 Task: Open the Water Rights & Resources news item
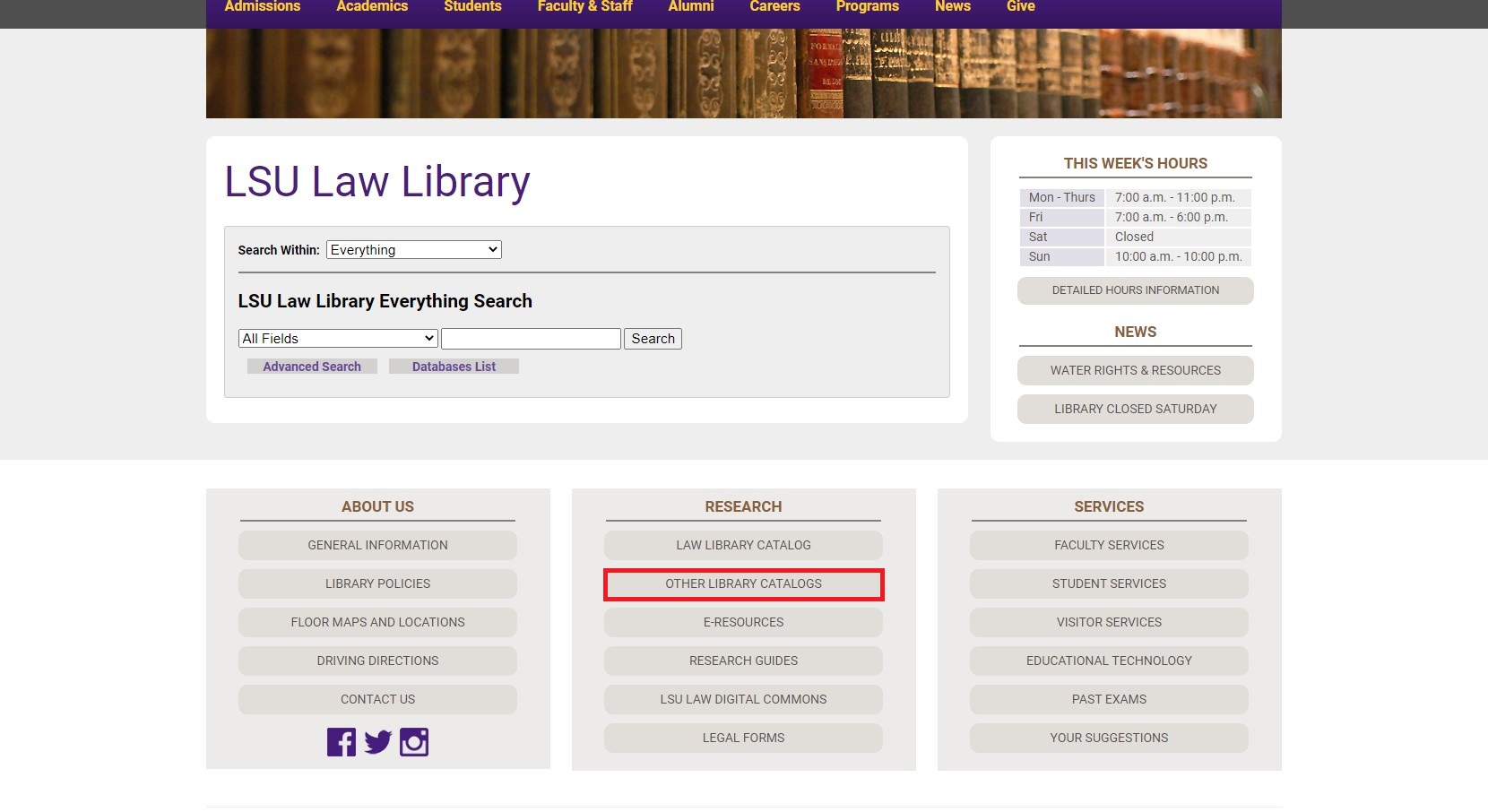click(x=1136, y=370)
